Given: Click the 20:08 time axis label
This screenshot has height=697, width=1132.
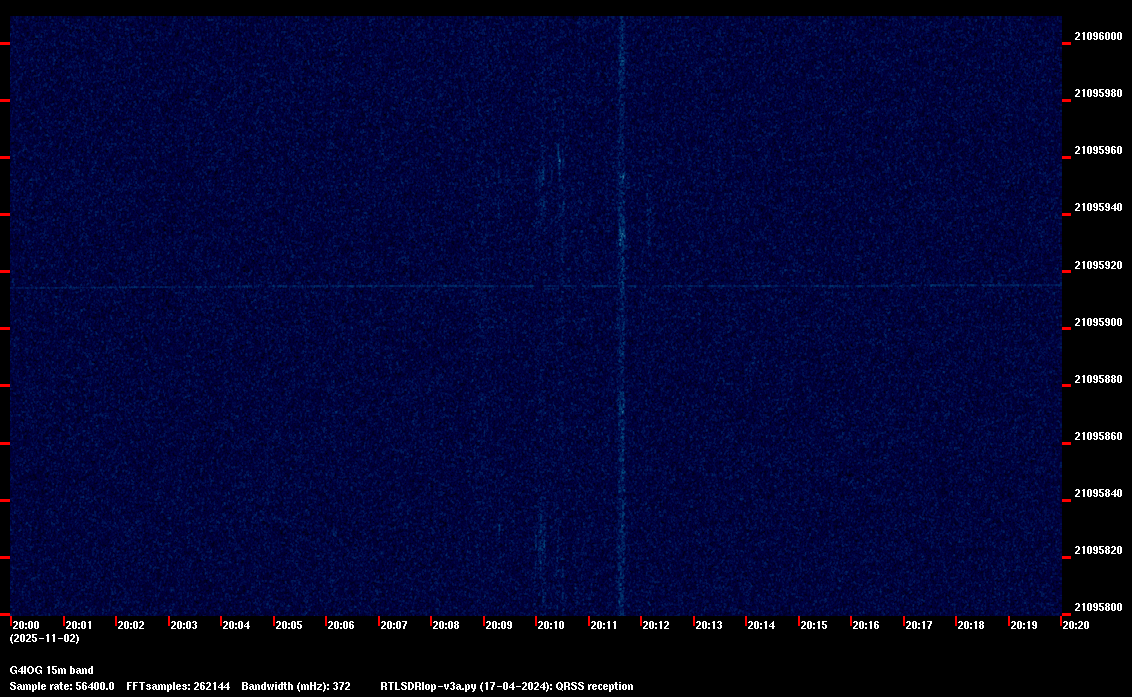Looking at the screenshot, I should pyautogui.click(x=446, y=625).
